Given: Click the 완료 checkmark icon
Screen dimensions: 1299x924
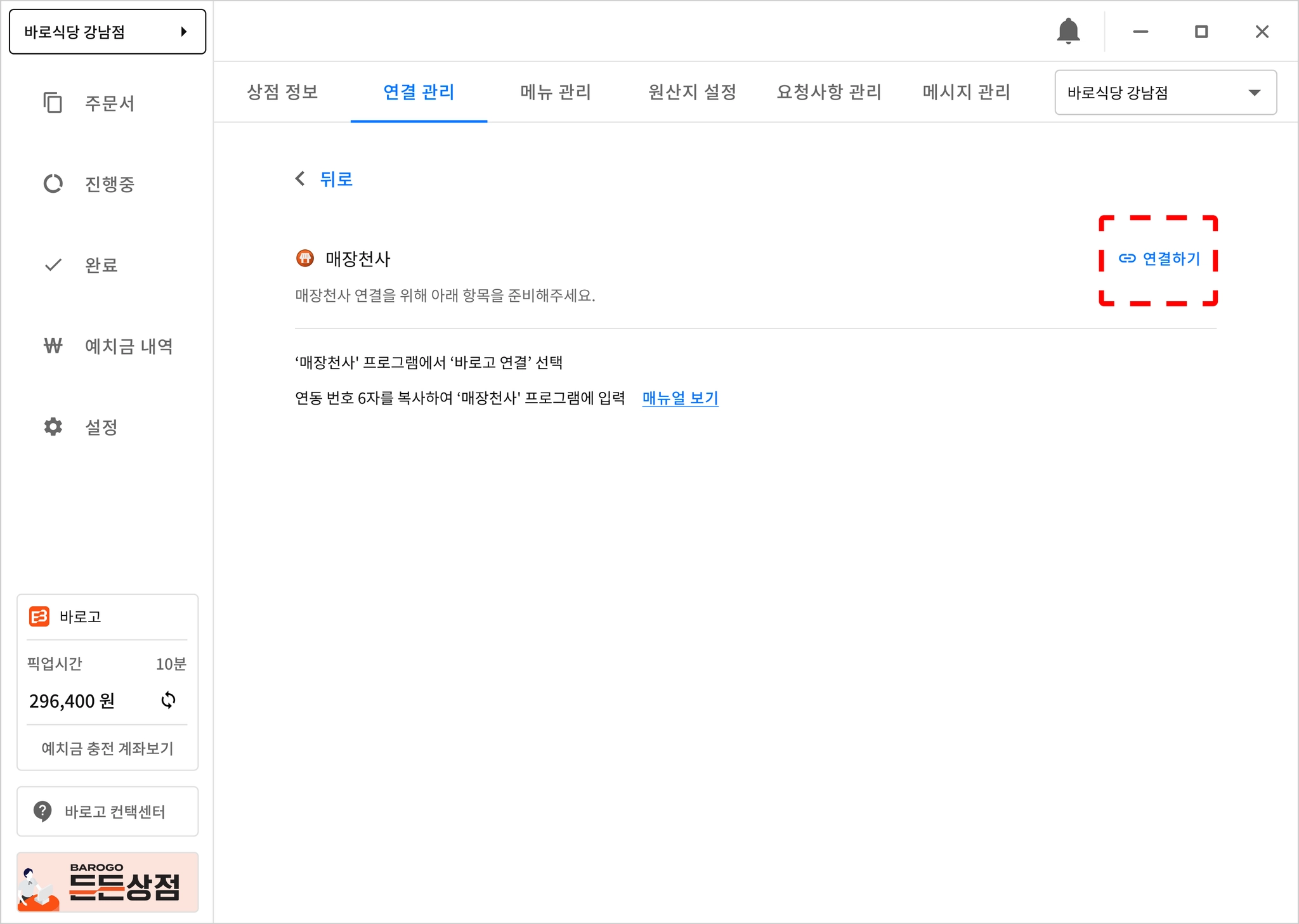Looking at the screenshot, I should pos(53,264).
